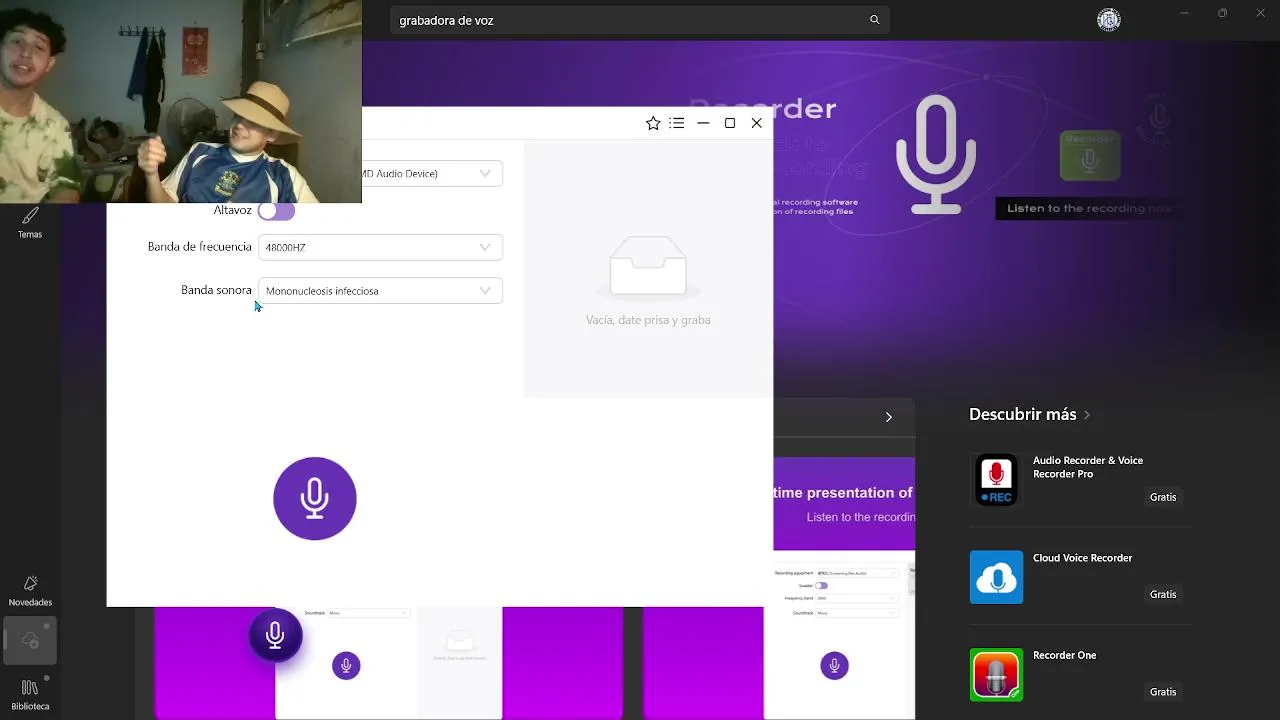Screen dimensions: 1280x720
Task: Open the Temas brush icon in sidebar
Action: coord(30,222)
